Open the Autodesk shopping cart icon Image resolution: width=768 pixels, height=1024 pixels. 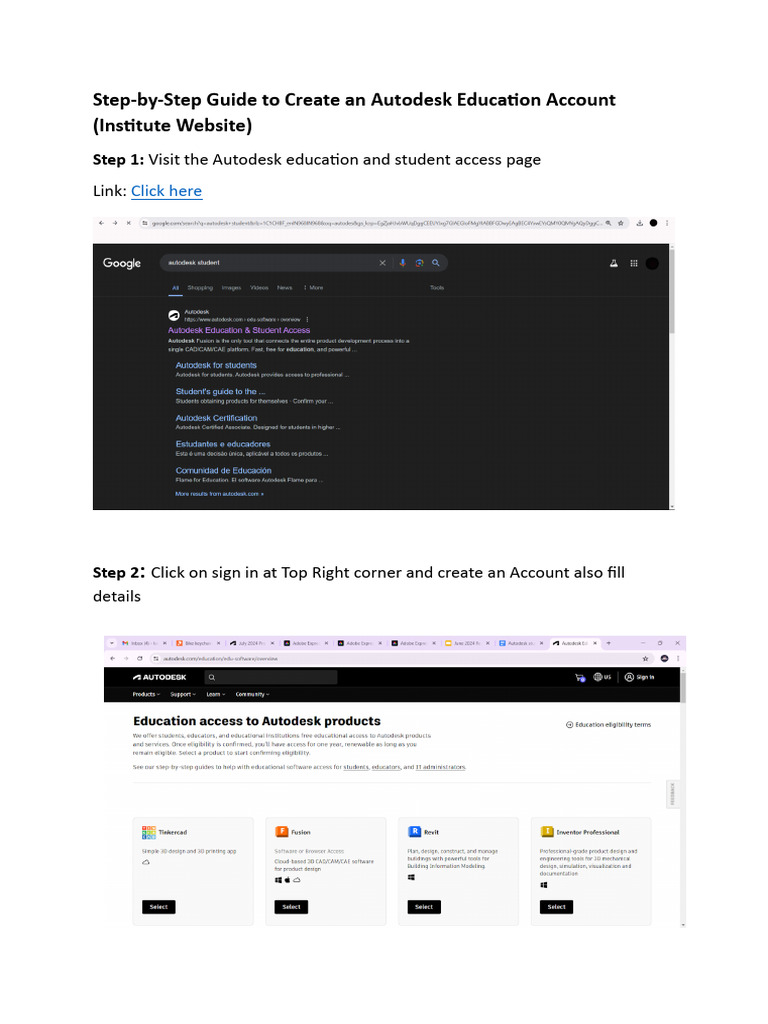(x=580, y=677)
